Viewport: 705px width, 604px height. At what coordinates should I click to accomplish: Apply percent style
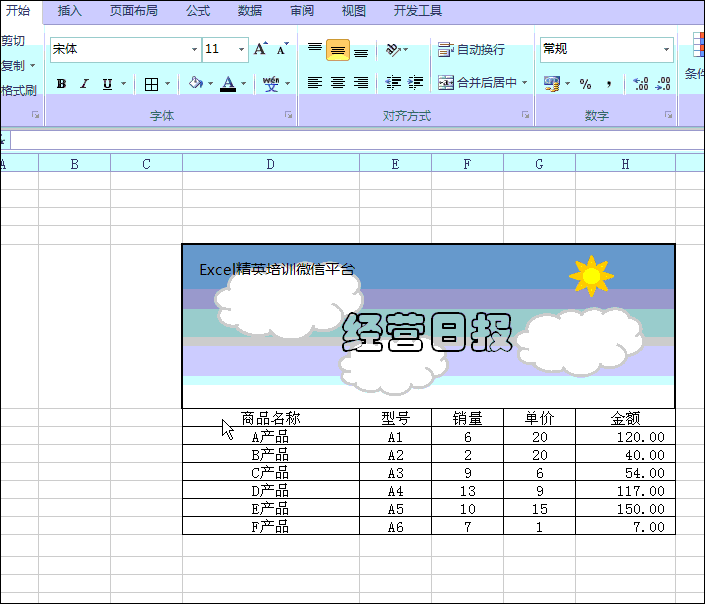(585, 84)
